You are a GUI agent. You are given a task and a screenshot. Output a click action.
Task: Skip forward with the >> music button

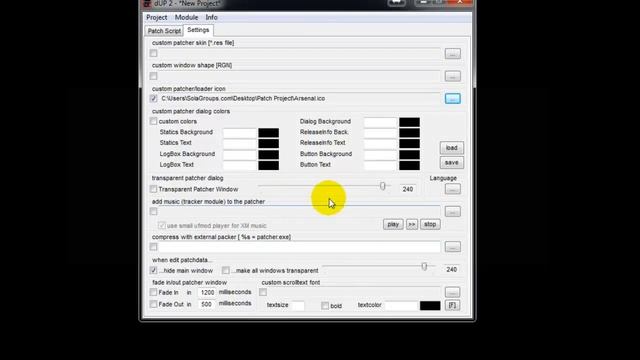tap(412, 224)
